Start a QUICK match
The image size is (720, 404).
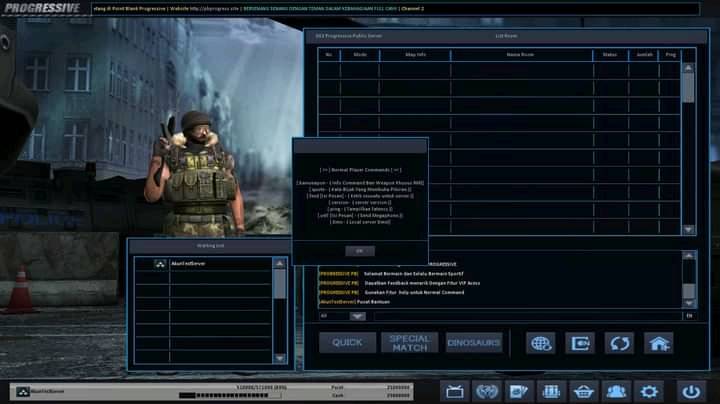coord(347,342)
